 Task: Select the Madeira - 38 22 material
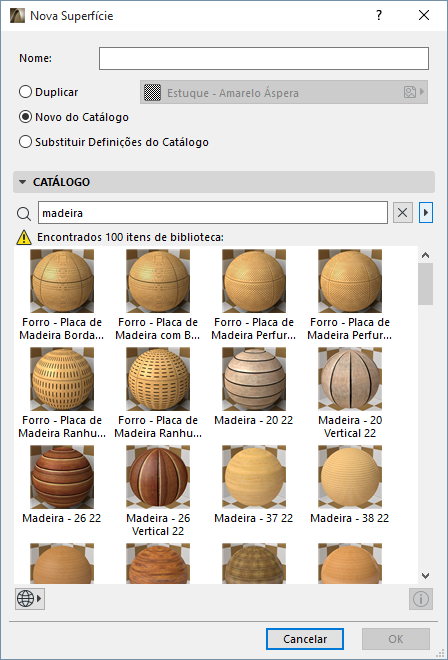pyautogui.click(x=350, y=477)
